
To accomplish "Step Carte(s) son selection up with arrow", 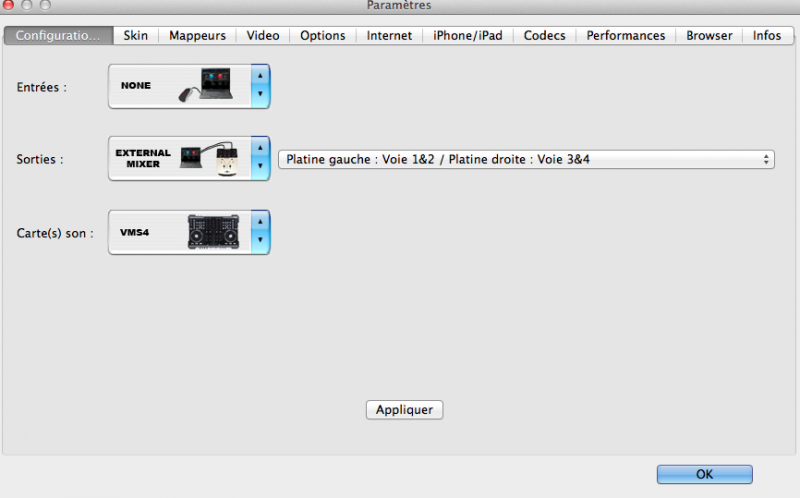I will (x=260, y=221).
